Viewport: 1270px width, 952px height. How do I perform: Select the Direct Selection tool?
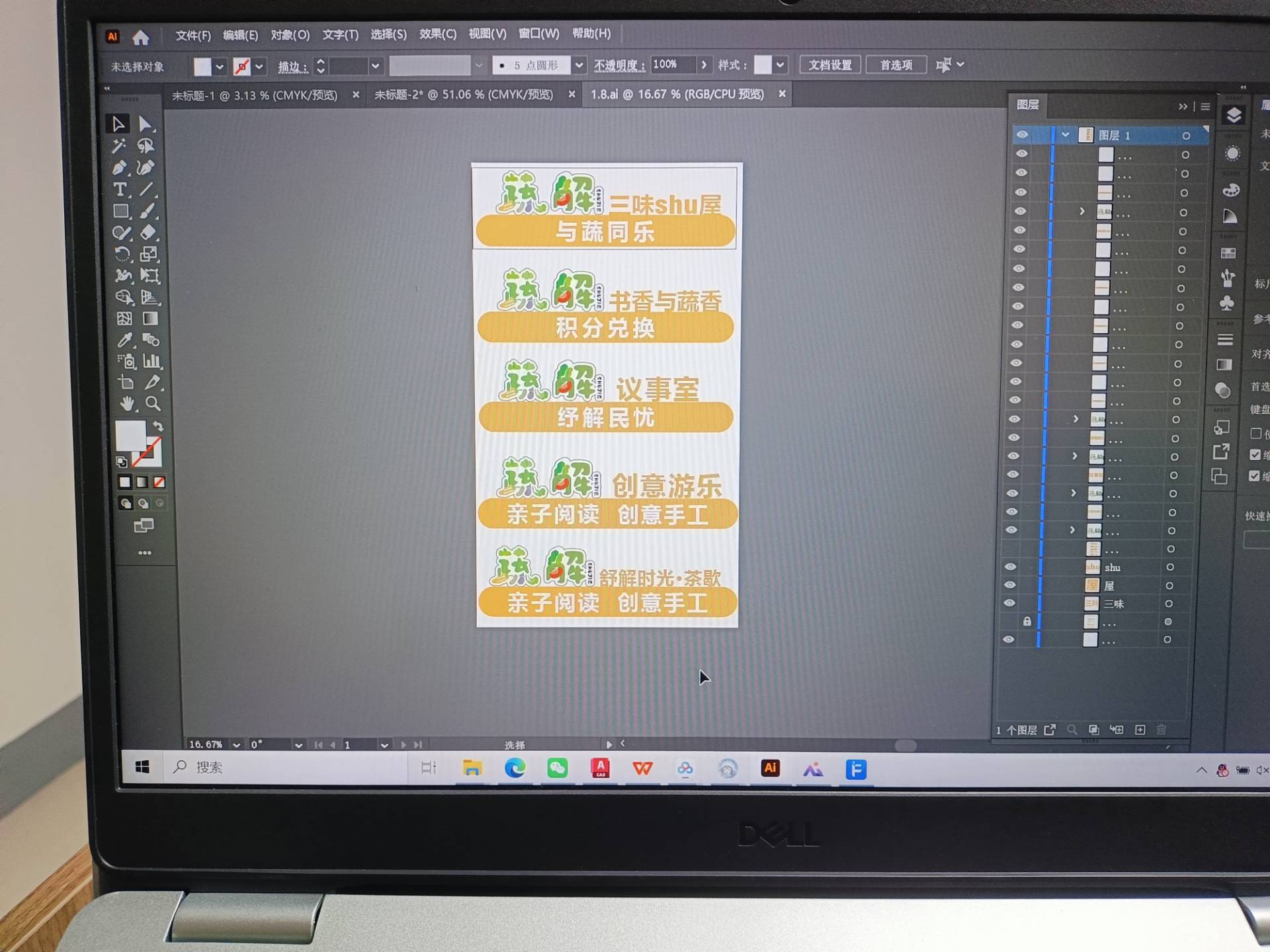point(145,124)
